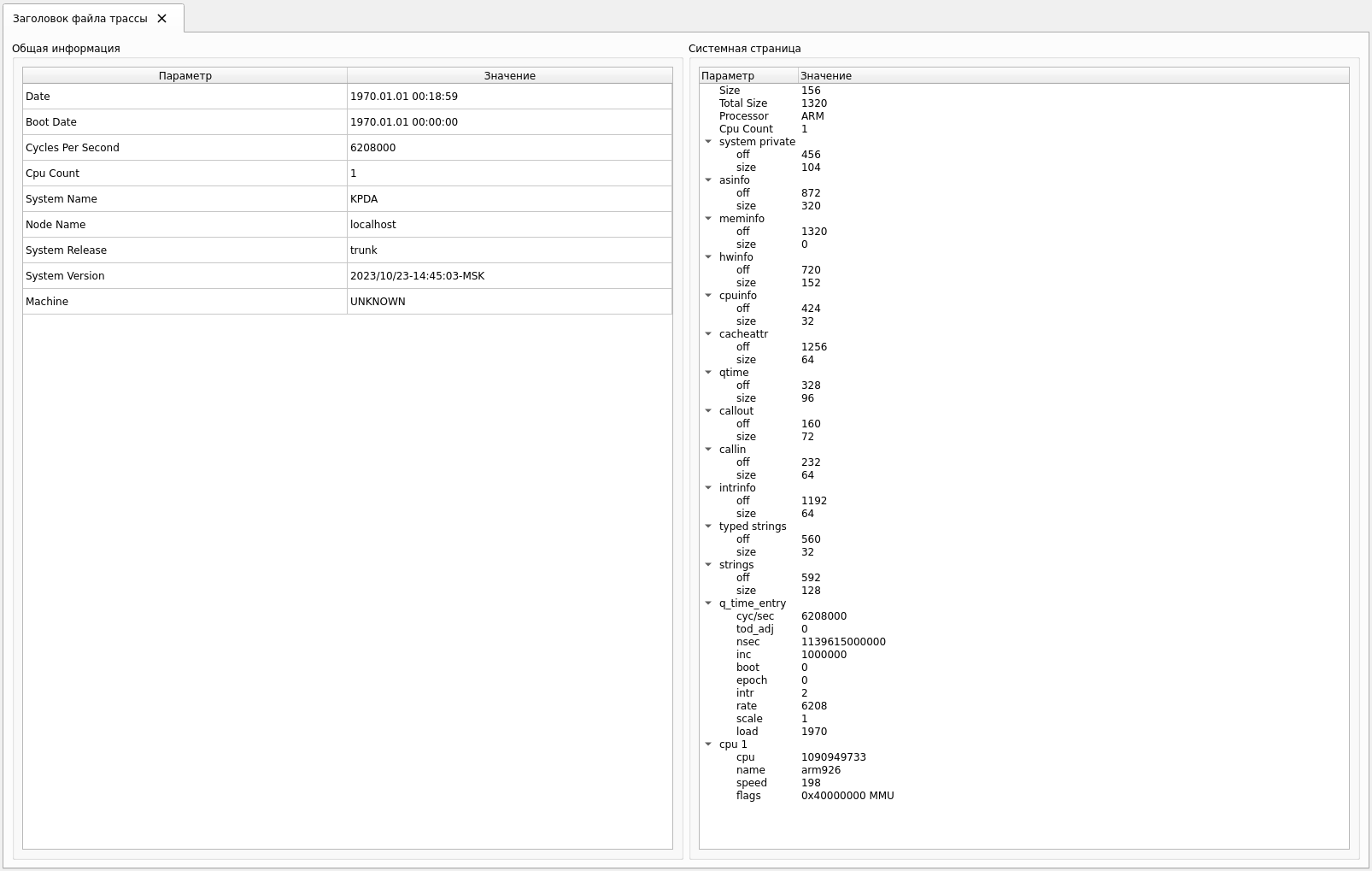Select the 'Заголовок файла трассы' tab
The width and height of the screenshot is (1372, 871).
click(79, 18)
